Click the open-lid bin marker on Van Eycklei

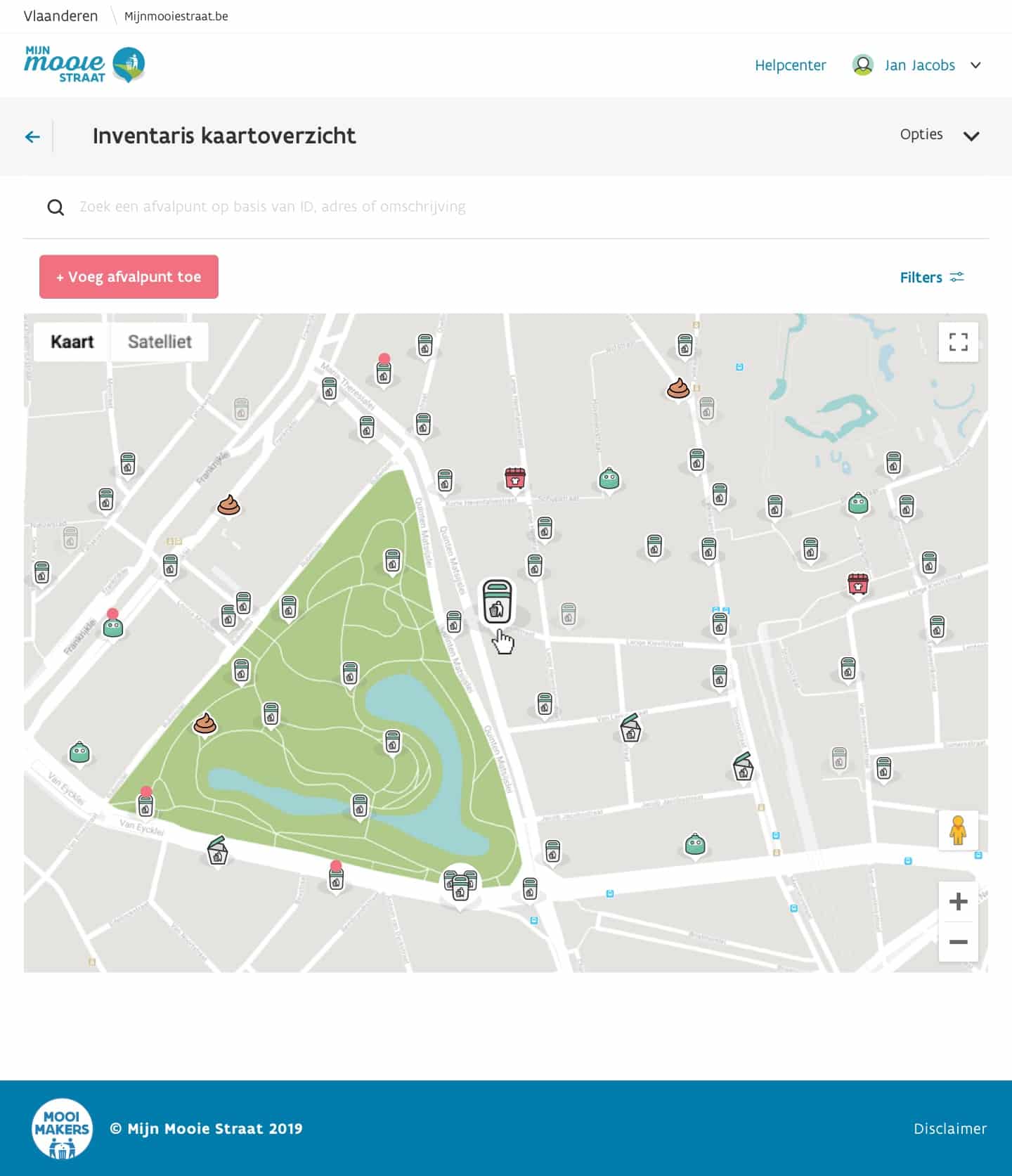point(217,851)
